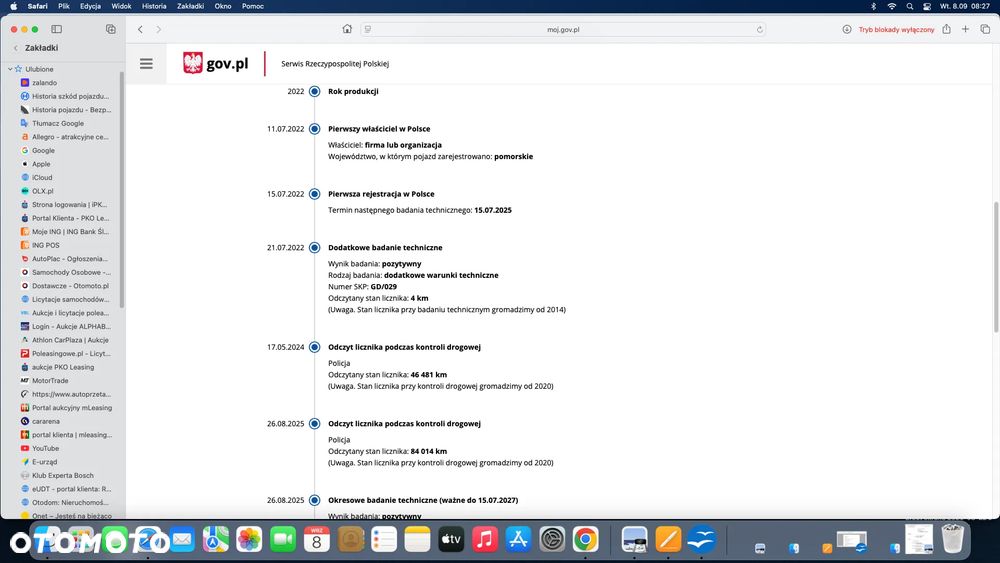Click the Safari sidebar toggle icon

[56, 29]
